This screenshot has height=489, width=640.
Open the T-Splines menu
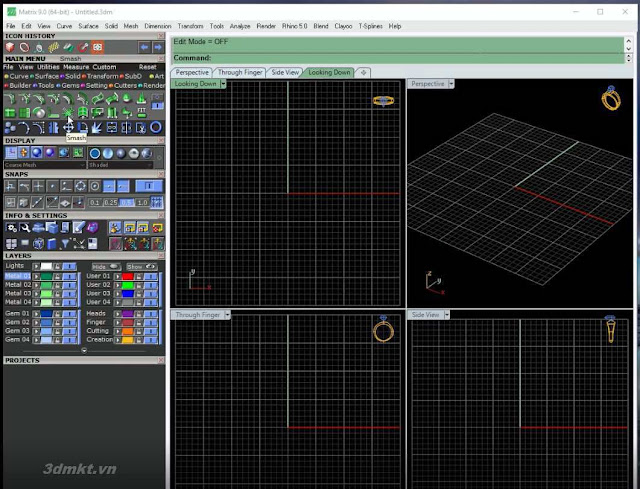coord(370,26)
